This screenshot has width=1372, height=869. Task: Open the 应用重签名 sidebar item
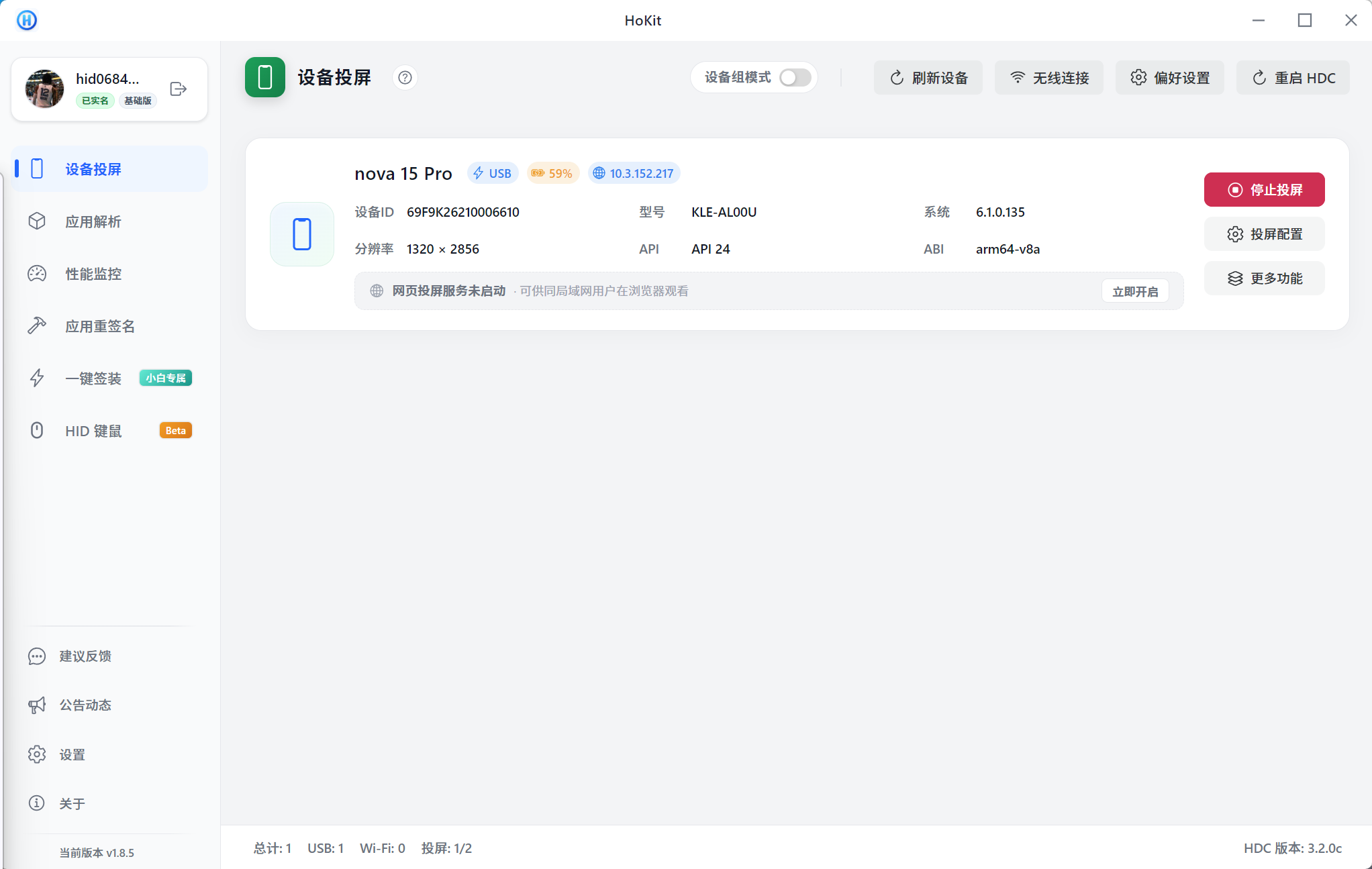point(110,326)
